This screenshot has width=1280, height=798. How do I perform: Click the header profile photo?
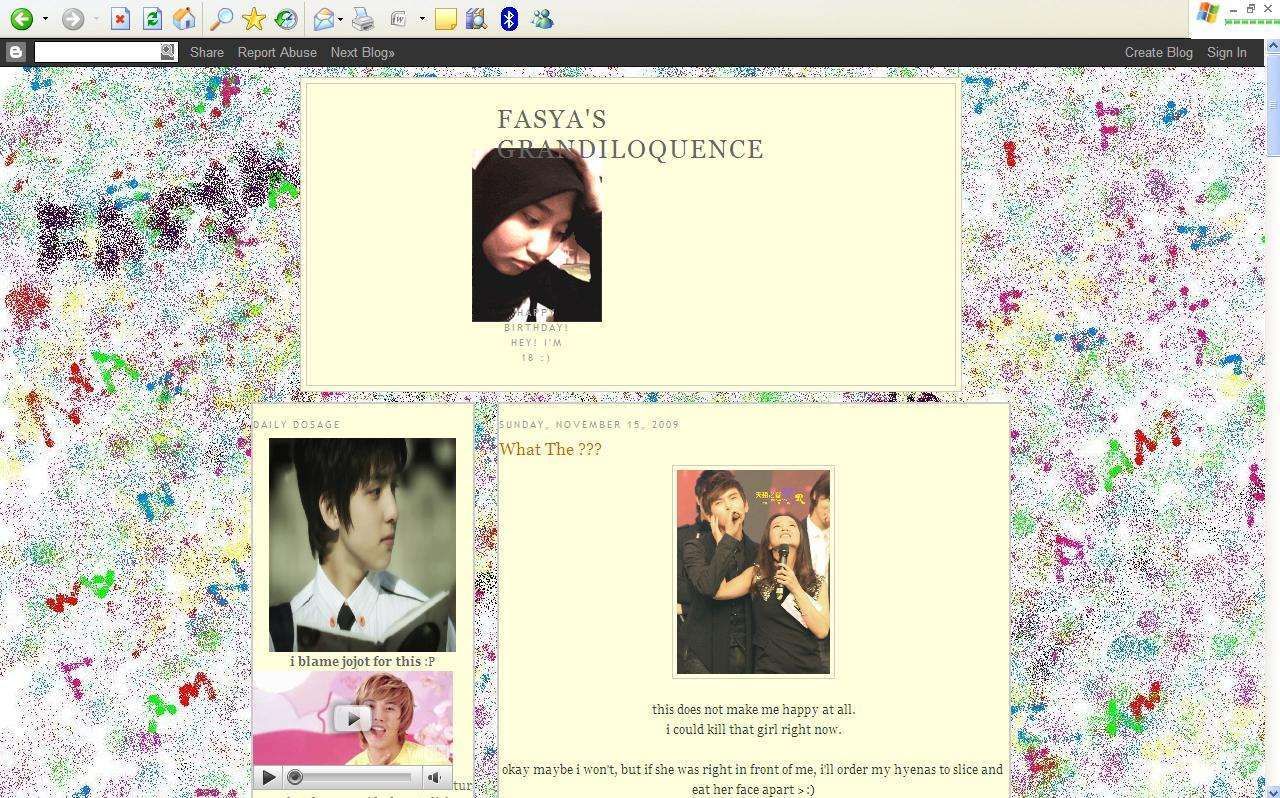pos(537,235)
